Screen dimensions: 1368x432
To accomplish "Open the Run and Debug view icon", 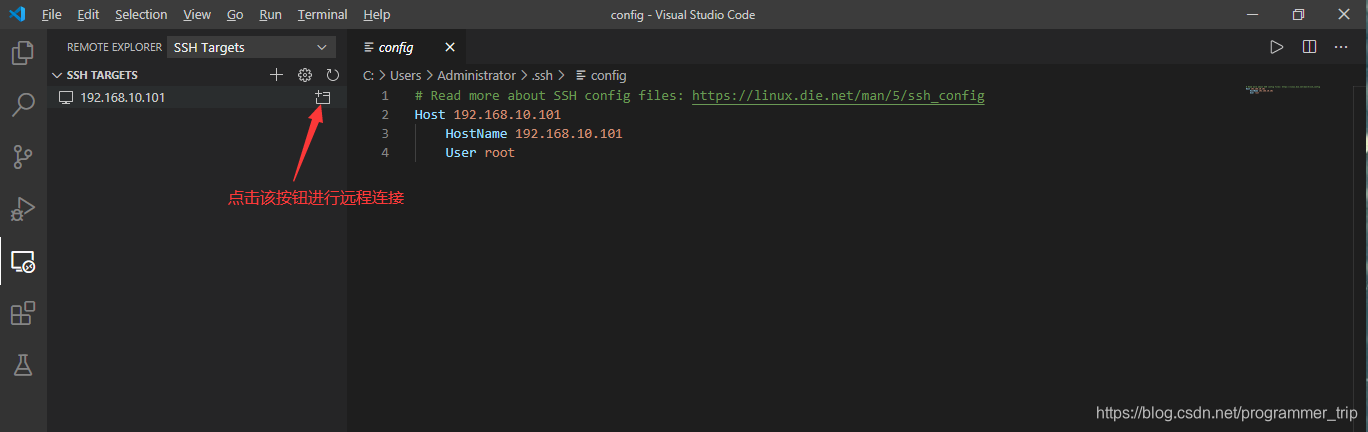I will (22, 209).
